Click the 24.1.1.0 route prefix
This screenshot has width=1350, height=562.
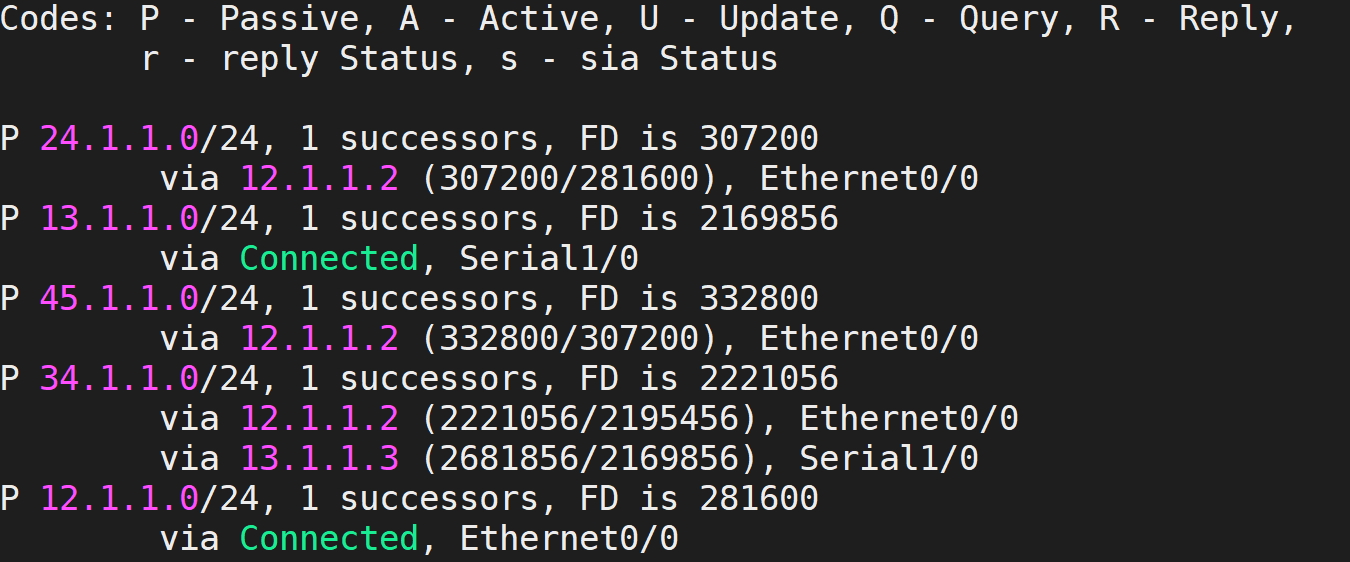pyautogui.click(x=119, y=138)
